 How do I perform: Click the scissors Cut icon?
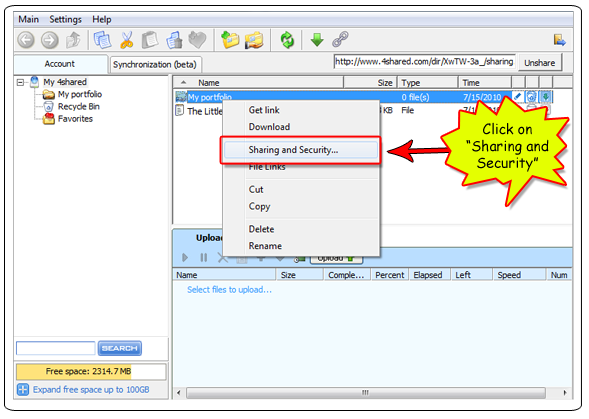point(127,40)
